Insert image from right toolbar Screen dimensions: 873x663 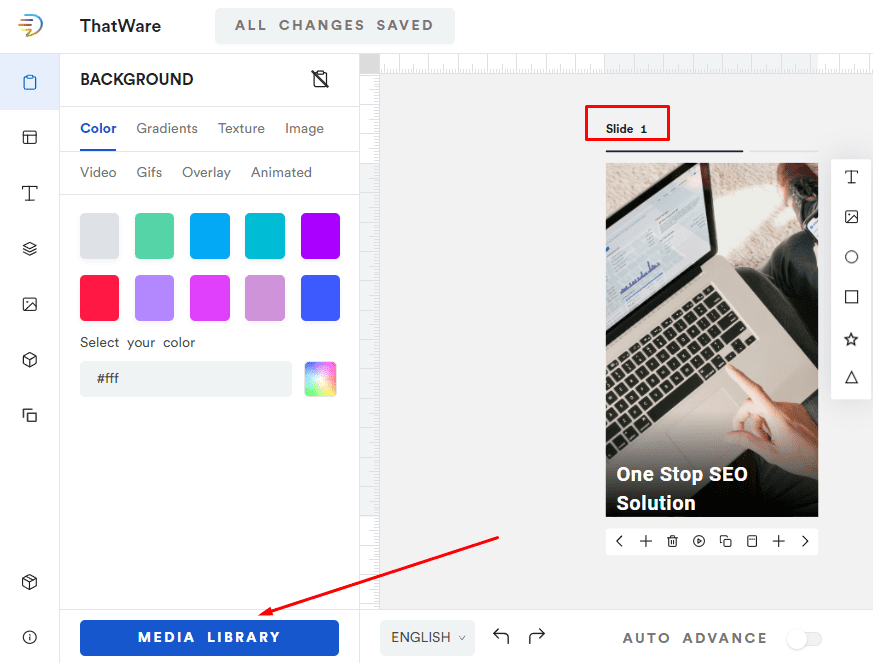coord(851,217)
